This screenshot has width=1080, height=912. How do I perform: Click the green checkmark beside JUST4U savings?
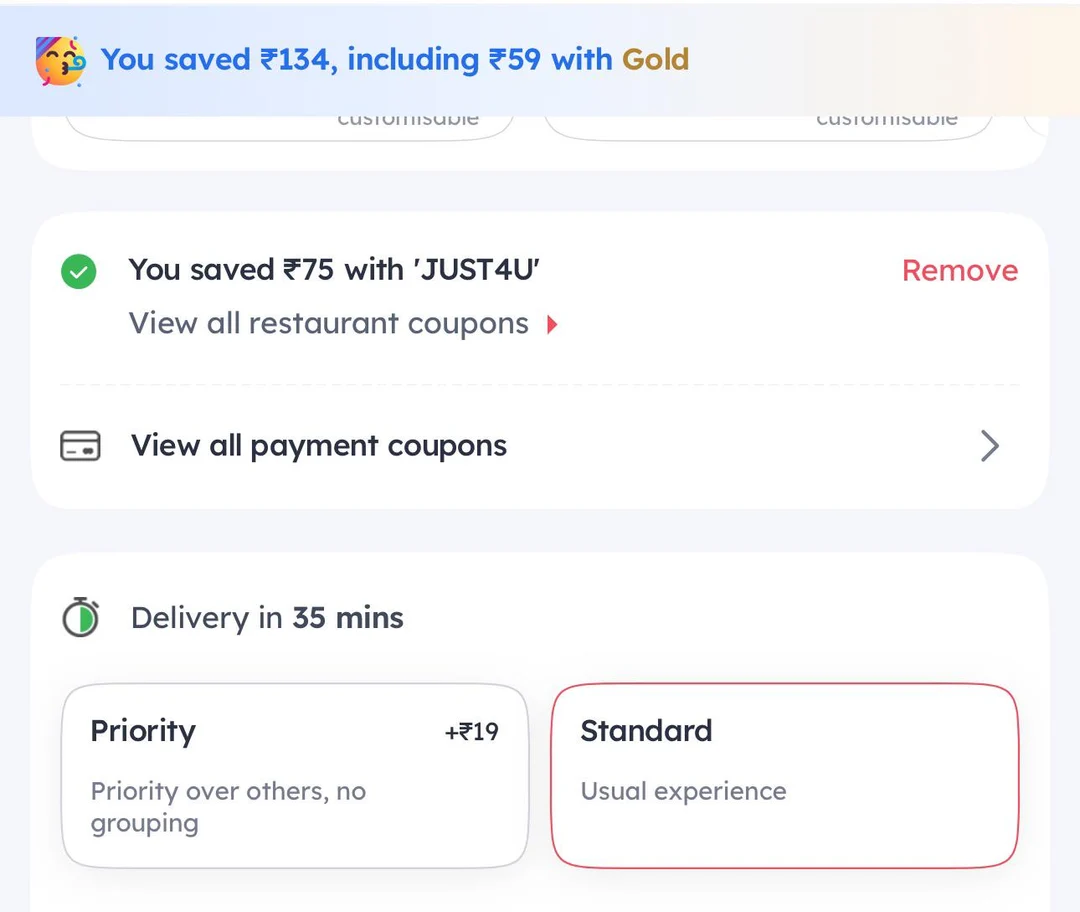pyautogui.click(x=78, y=270)
